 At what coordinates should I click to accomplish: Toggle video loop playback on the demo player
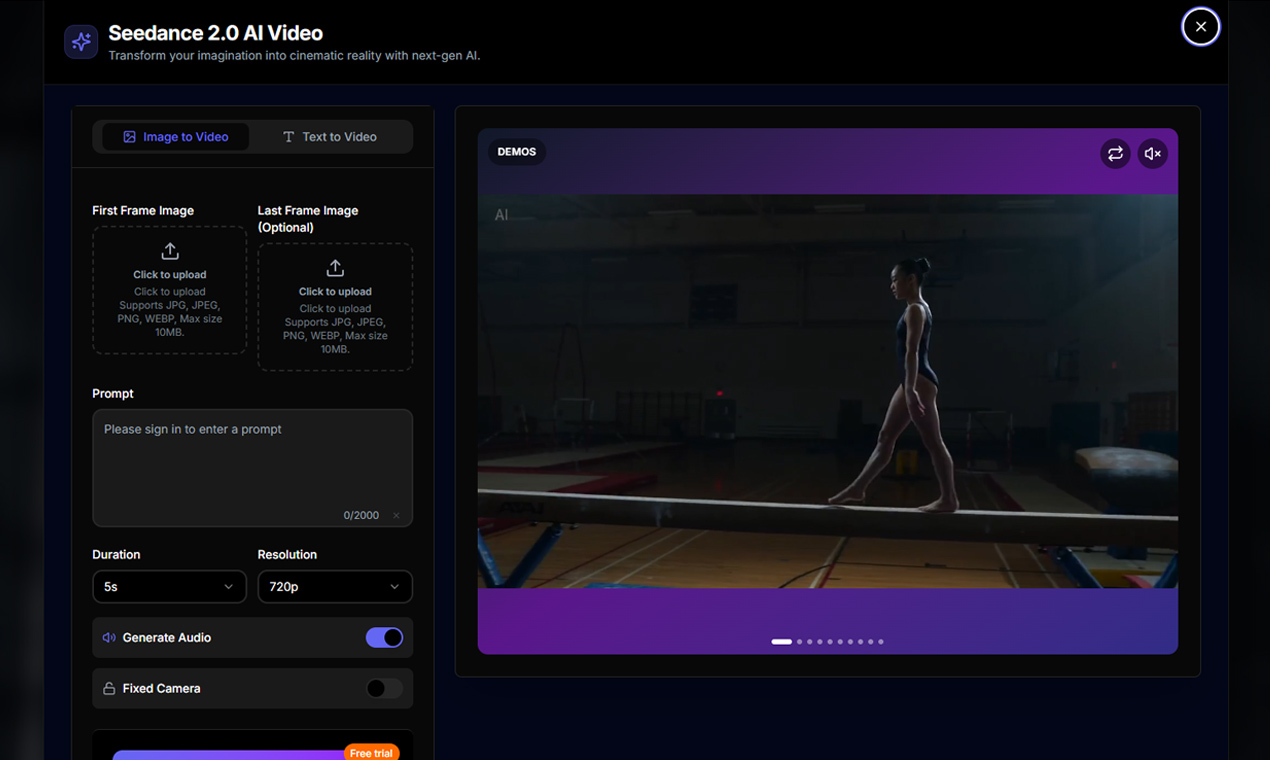click(x=1115, y=154)
